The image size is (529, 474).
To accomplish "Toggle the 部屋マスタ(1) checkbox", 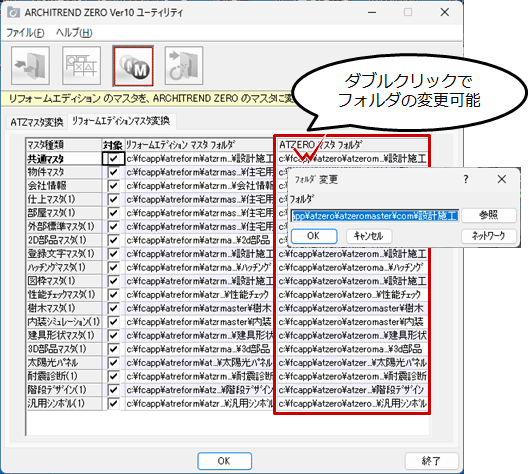I will coord(114,213).
